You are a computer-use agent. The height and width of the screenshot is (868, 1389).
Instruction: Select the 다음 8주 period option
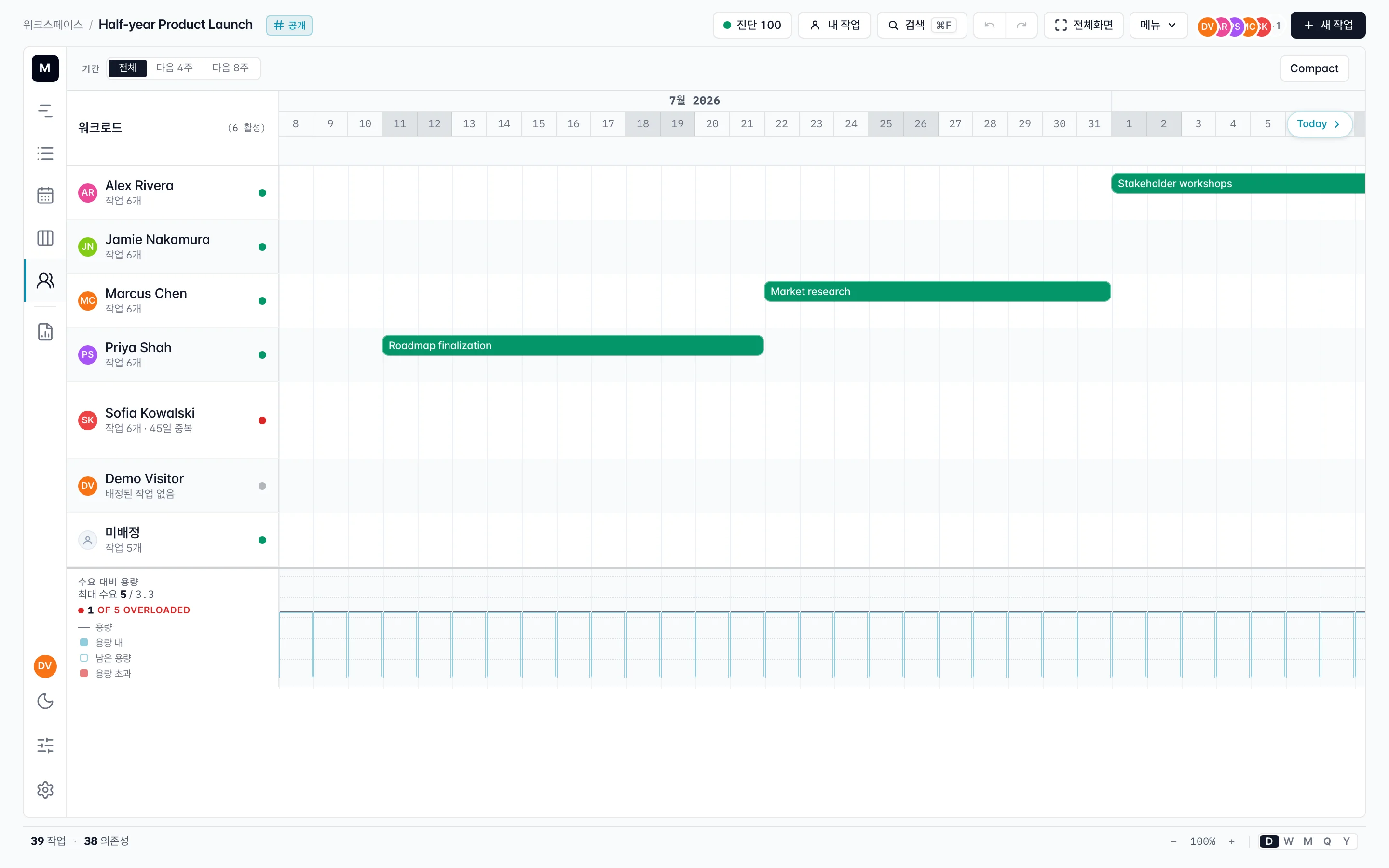pyautogui.click(x=230, y=68)
